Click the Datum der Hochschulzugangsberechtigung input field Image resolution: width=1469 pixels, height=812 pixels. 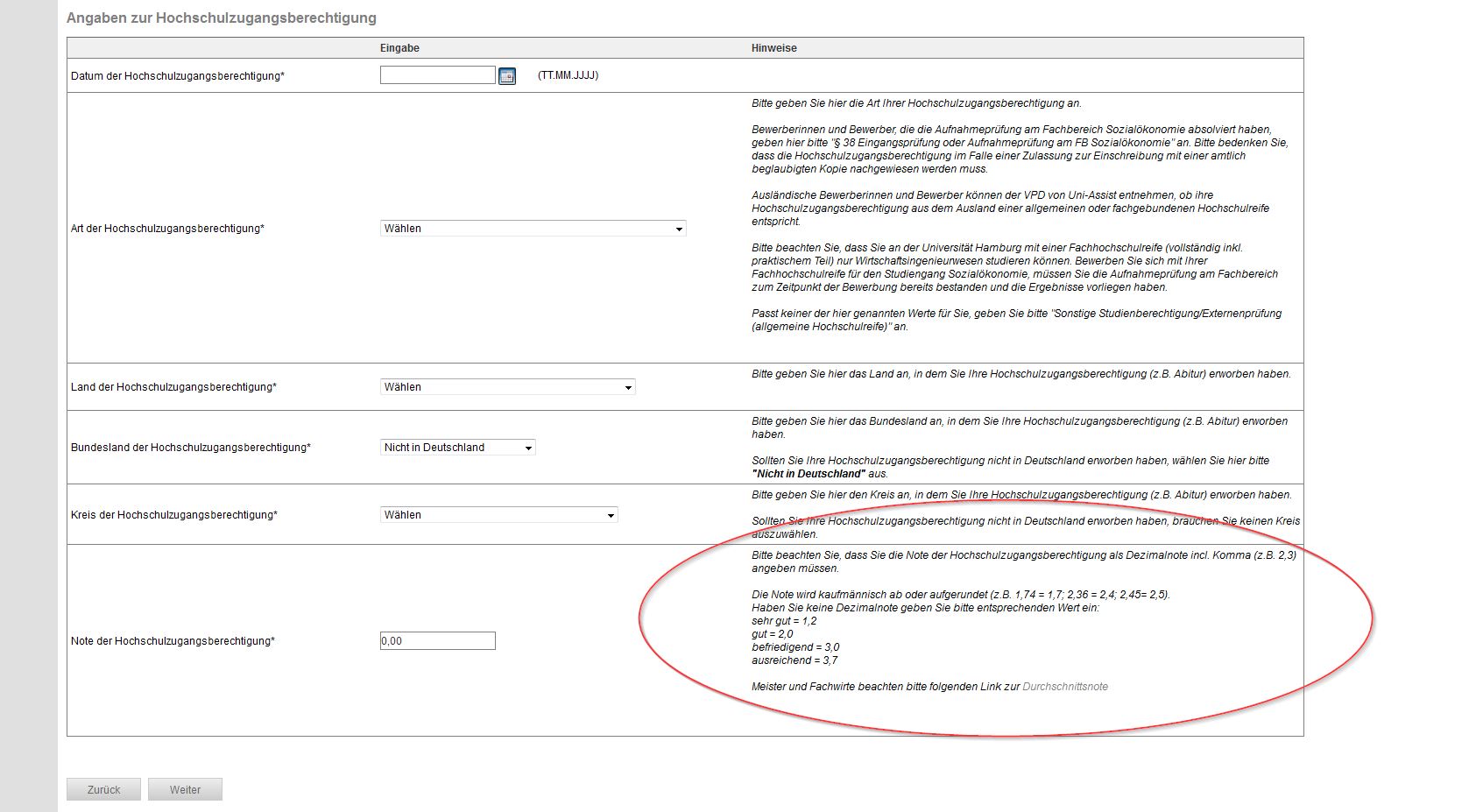pyautogui.click(x=436, y=75)
